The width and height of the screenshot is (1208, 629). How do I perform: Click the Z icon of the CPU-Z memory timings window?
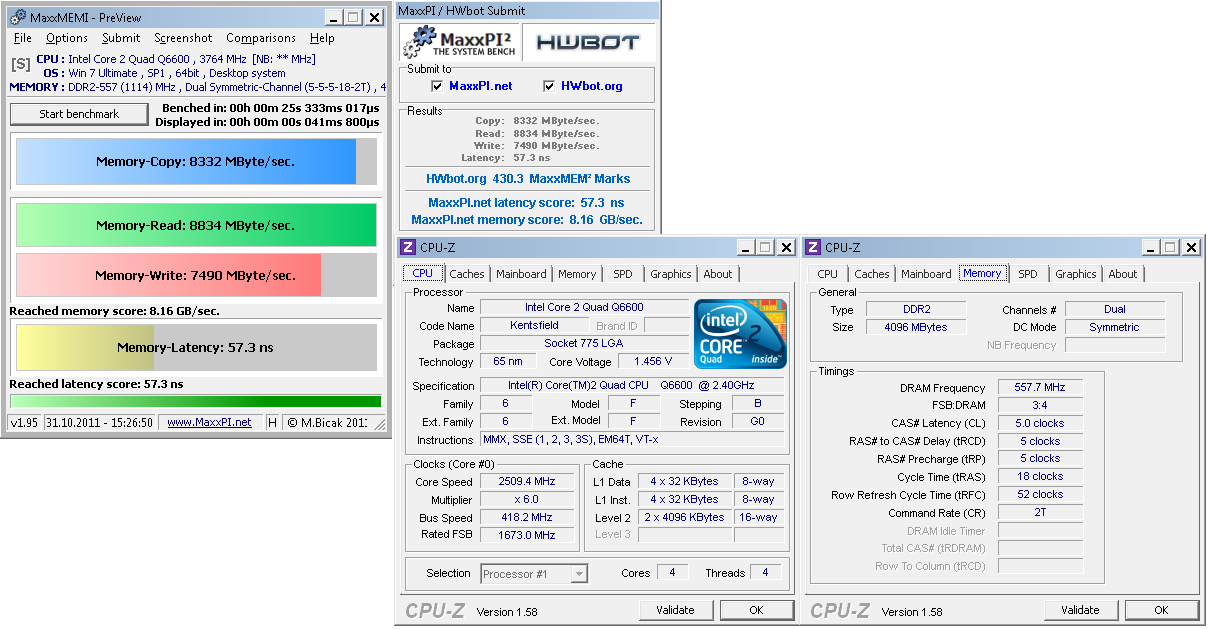pos(813,247)
